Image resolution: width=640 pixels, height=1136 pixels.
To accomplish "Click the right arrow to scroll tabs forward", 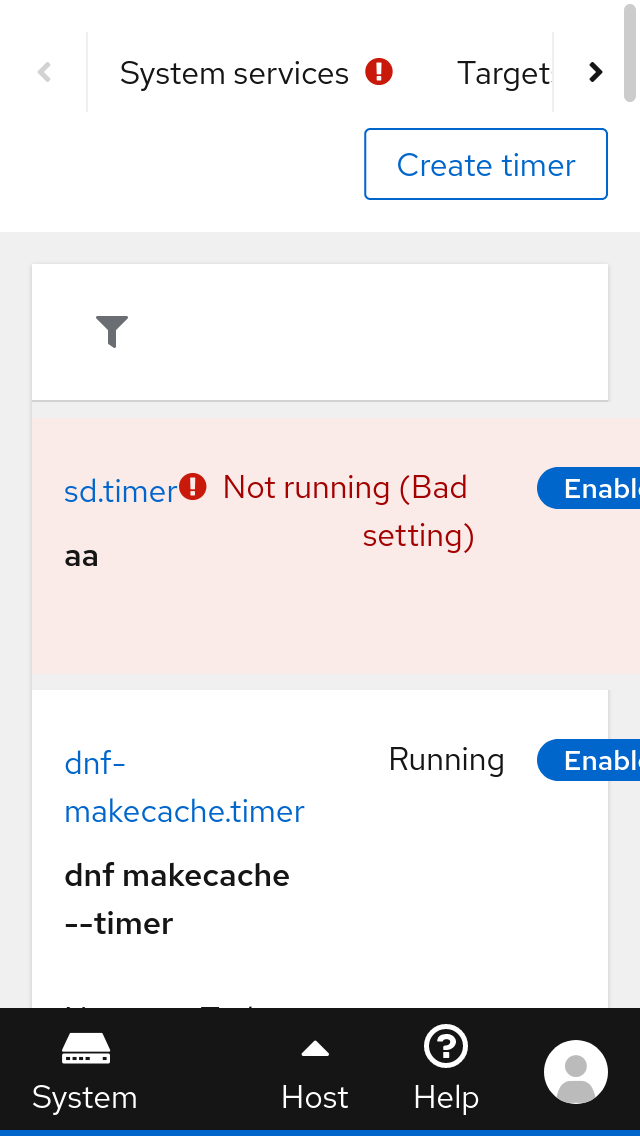I will [x=595, y=72].
